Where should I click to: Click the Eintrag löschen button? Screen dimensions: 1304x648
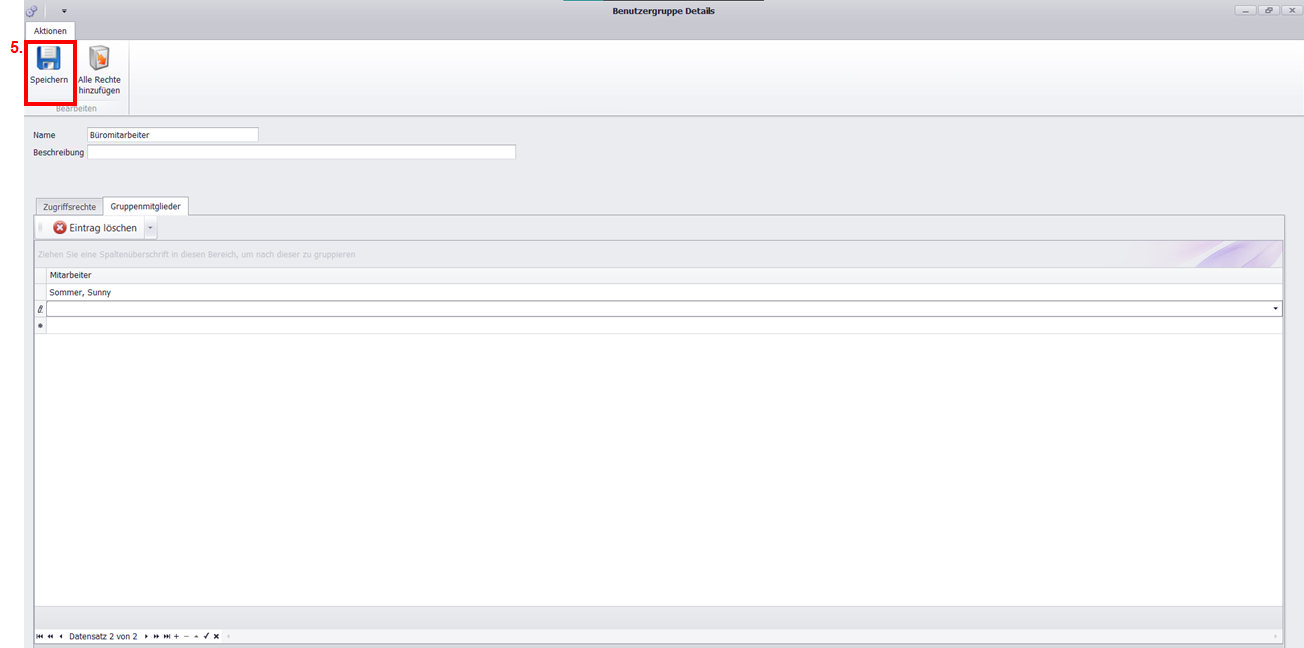[x=95, y=228]
